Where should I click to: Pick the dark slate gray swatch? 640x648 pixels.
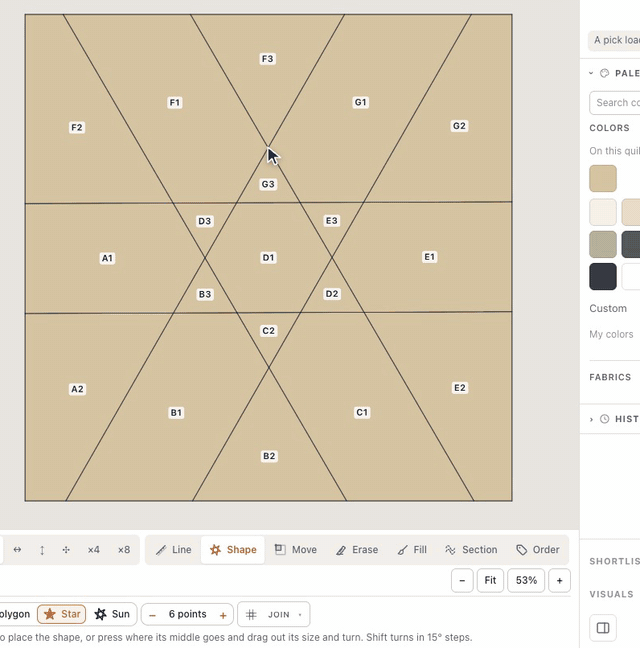(631, 244)
